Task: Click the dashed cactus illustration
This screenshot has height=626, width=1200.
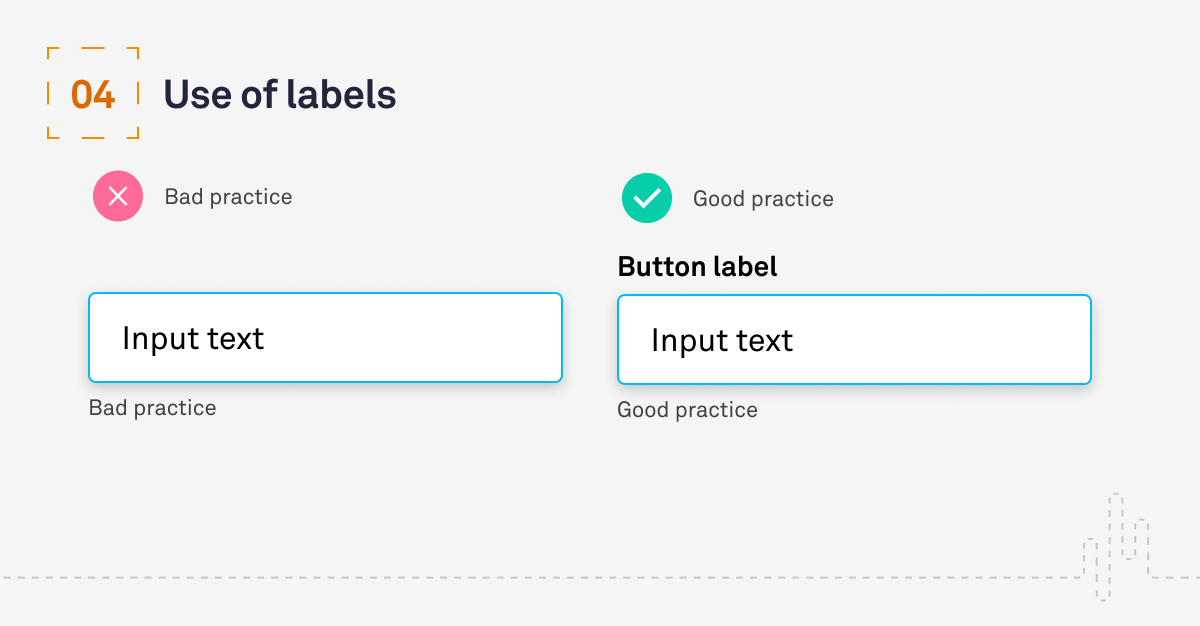Action: pyautogui.click(x=1116, y=546)
